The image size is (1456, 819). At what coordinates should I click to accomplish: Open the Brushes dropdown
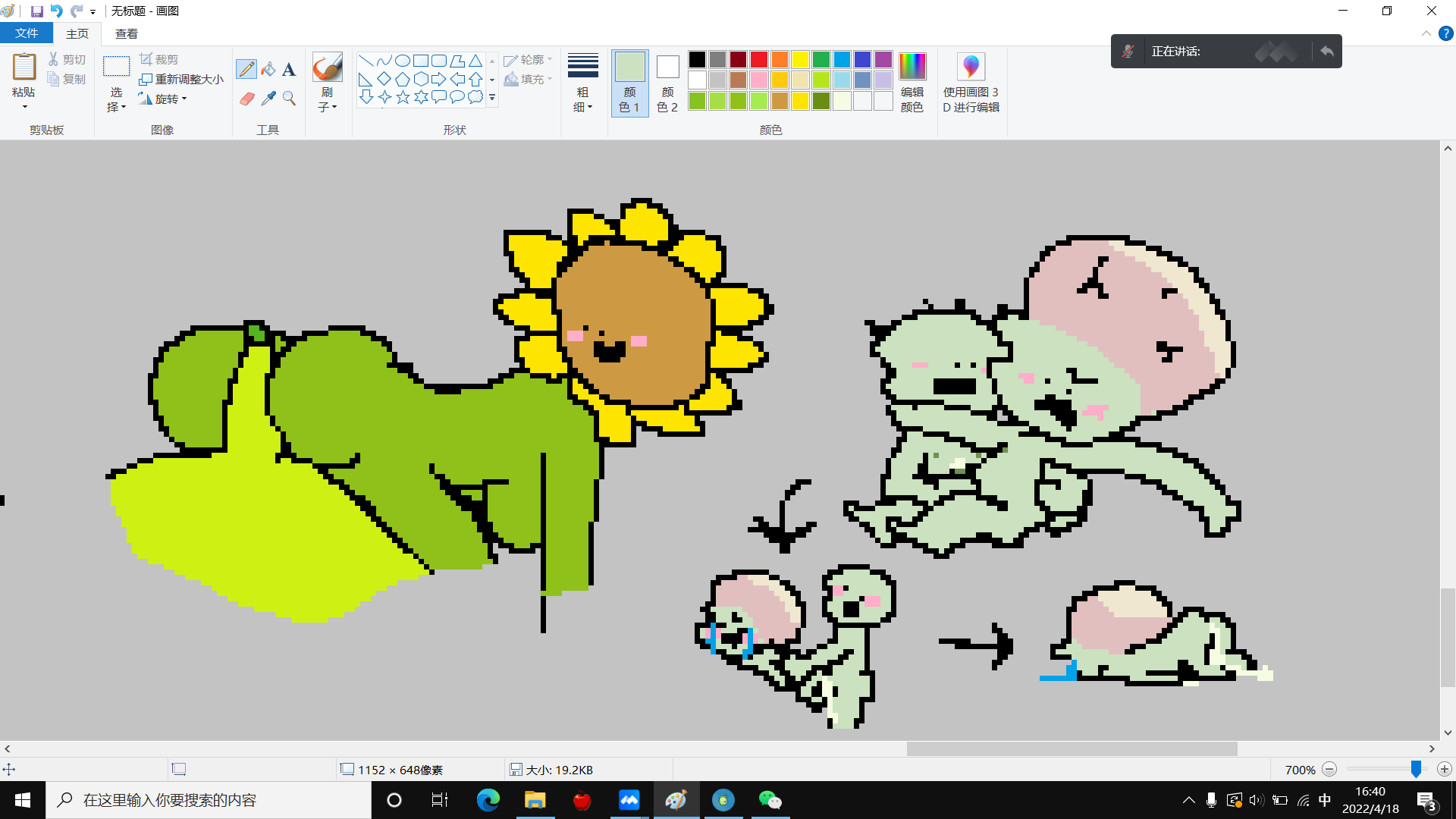pyautogui.click(x=327, y=99)
